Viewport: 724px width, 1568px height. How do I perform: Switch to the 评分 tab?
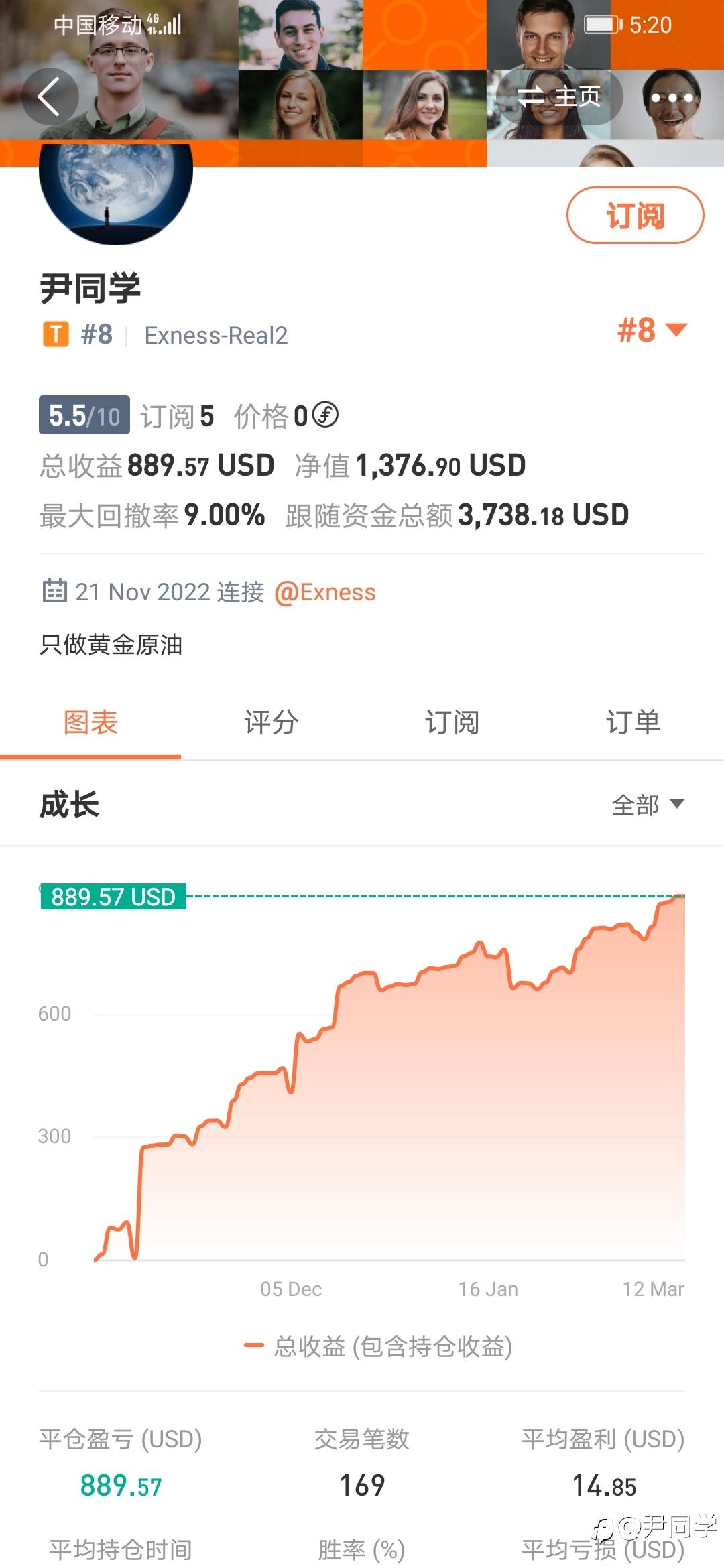pos(271,723)
